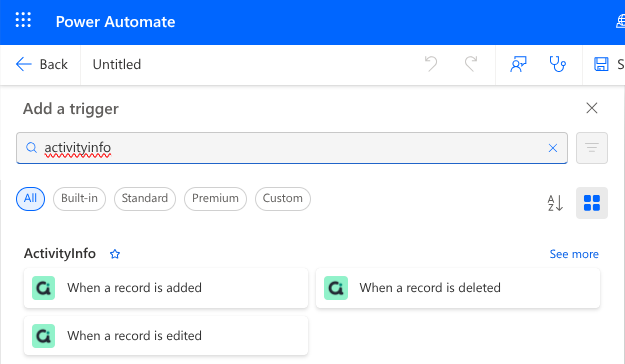Favorite the ActivityInfo connector star
Image resolution: width=625 pixels, height=364 pixels.
coord(115,254)
